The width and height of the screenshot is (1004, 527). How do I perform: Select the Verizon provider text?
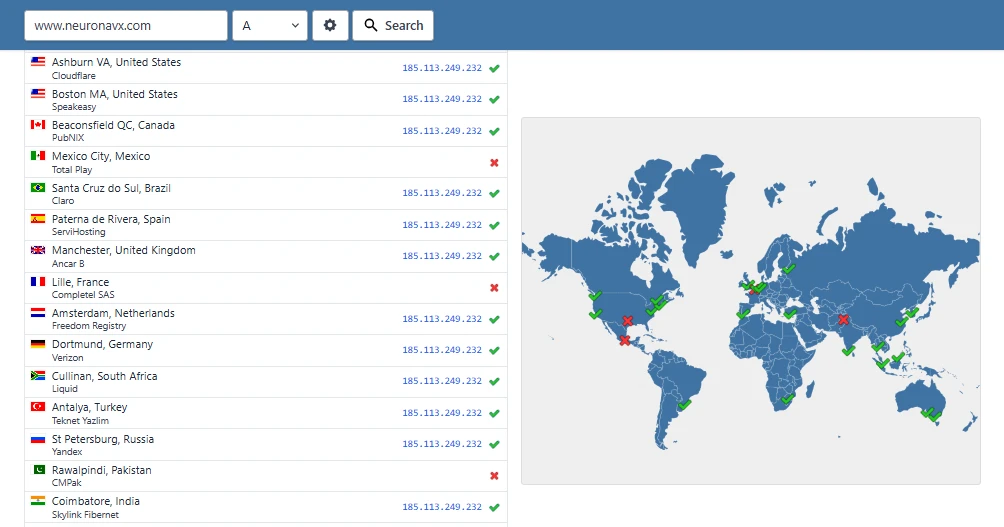coord(68,357)
